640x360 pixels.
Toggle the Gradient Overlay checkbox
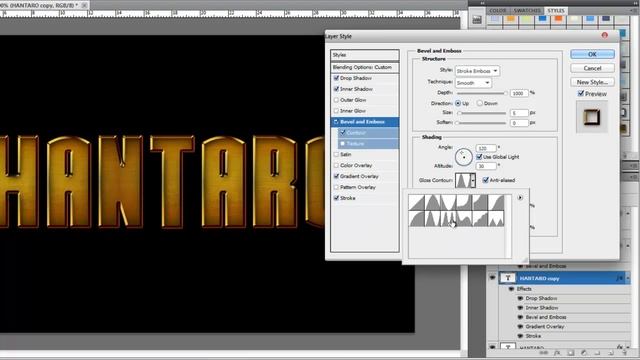click(336, 176)
